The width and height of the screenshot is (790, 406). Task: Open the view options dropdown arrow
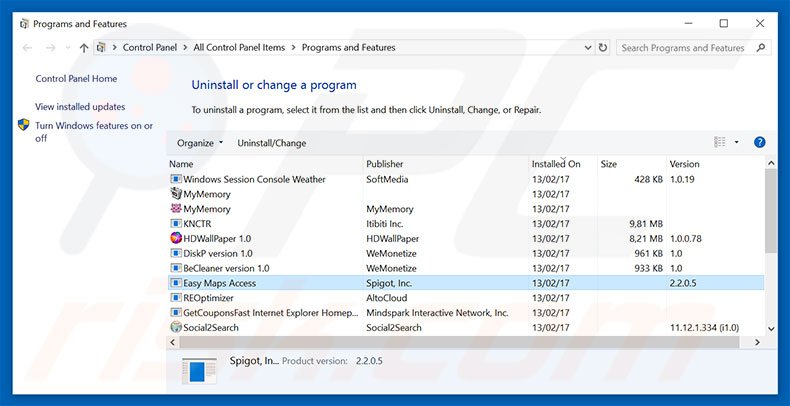(736, 143)
